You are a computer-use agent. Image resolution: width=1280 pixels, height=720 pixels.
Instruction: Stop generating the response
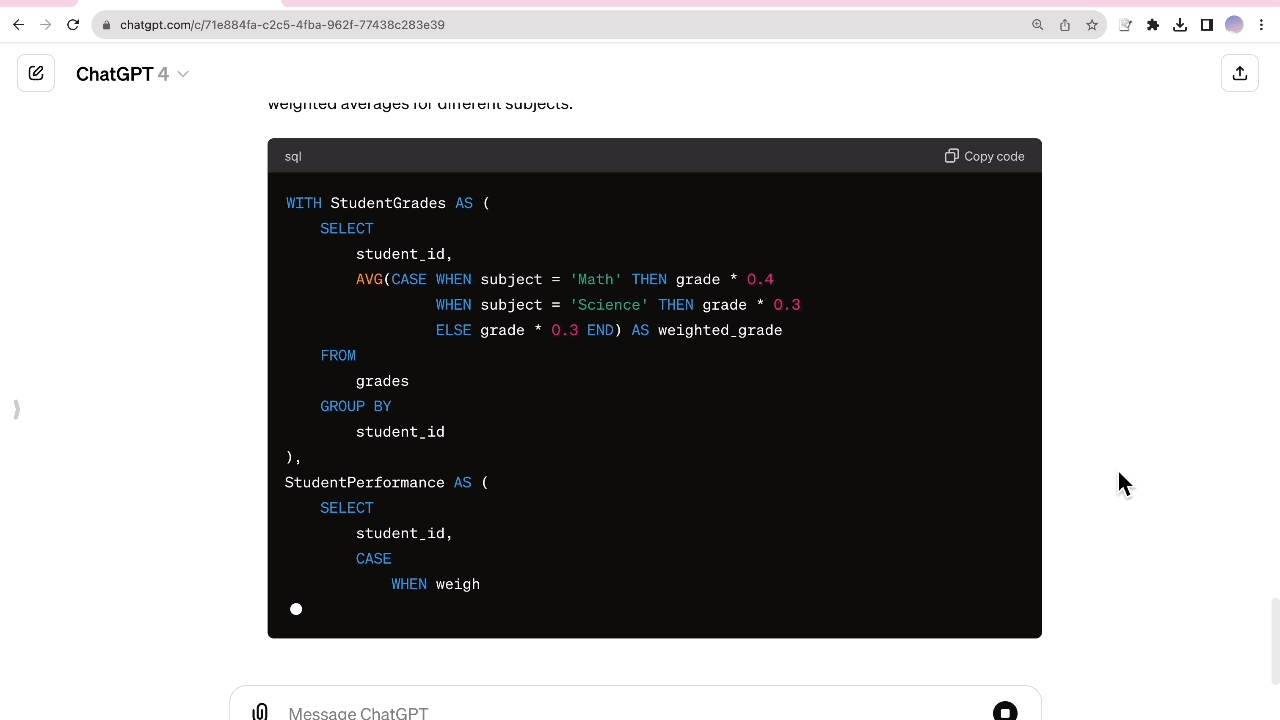coord(1005,712)
